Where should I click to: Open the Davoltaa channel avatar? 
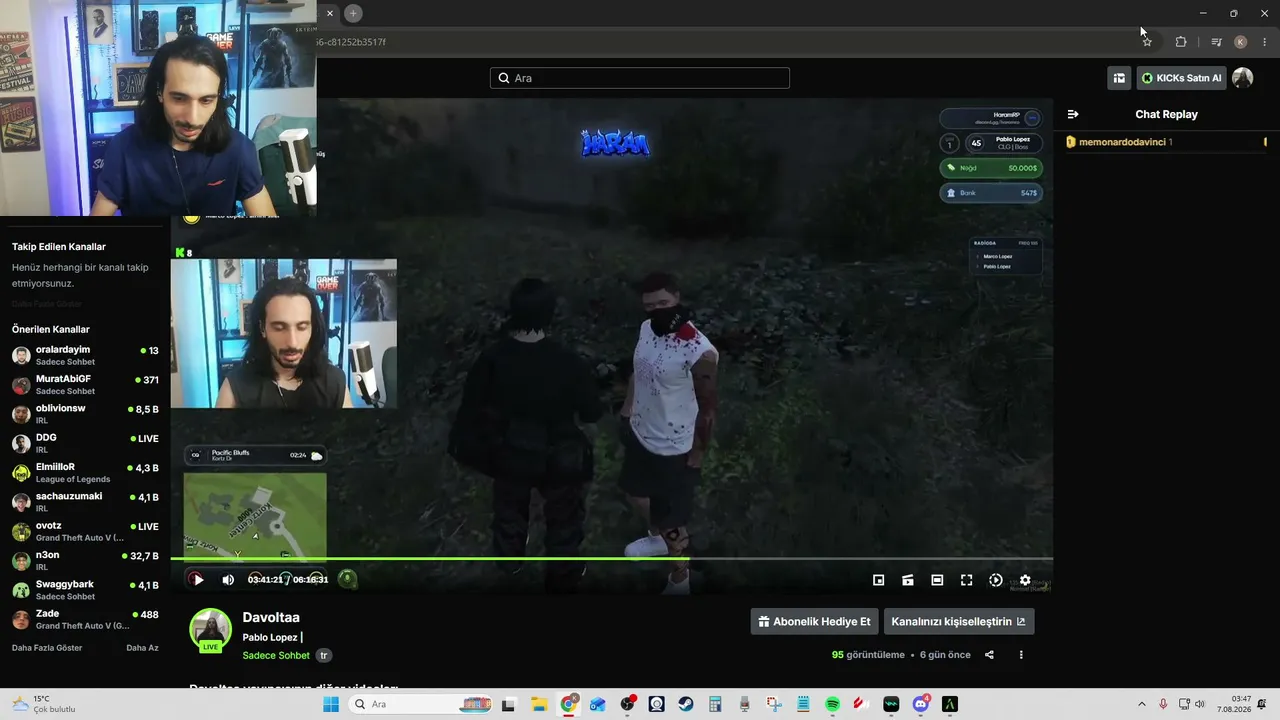click(211, 630)
